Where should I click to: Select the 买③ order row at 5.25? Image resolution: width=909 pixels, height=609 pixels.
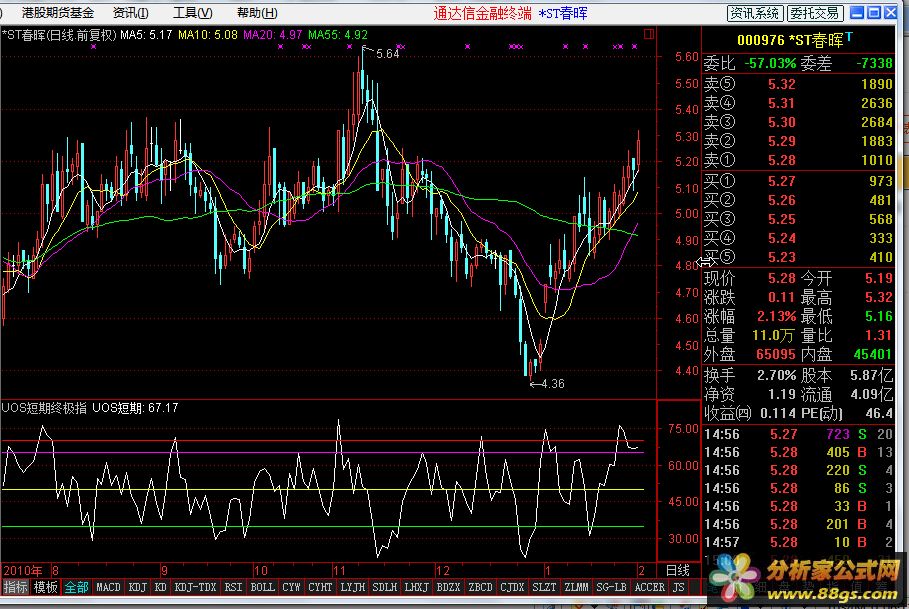click(798, 219)
